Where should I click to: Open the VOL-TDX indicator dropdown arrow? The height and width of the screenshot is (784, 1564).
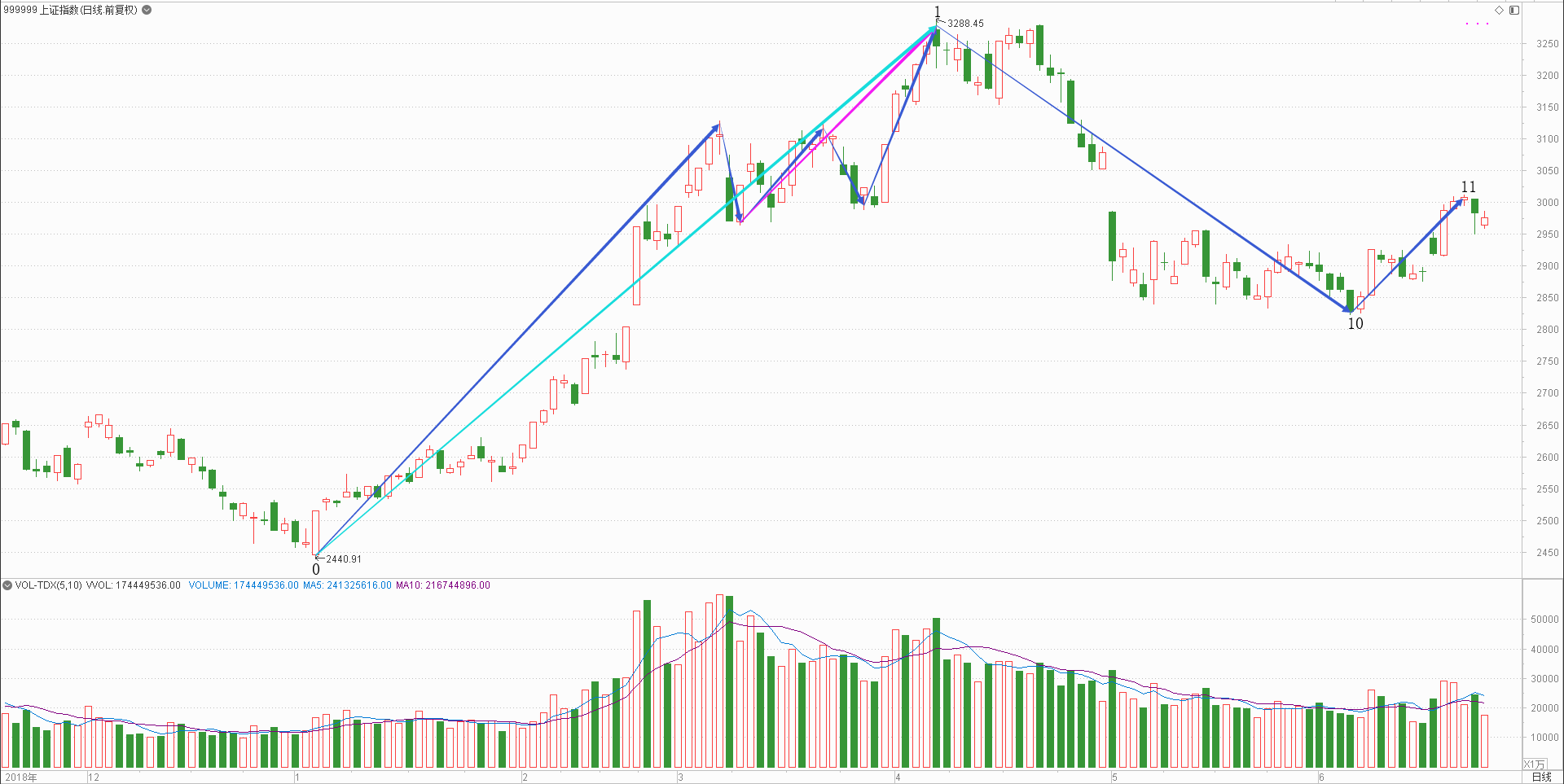[x=7, y=585]
